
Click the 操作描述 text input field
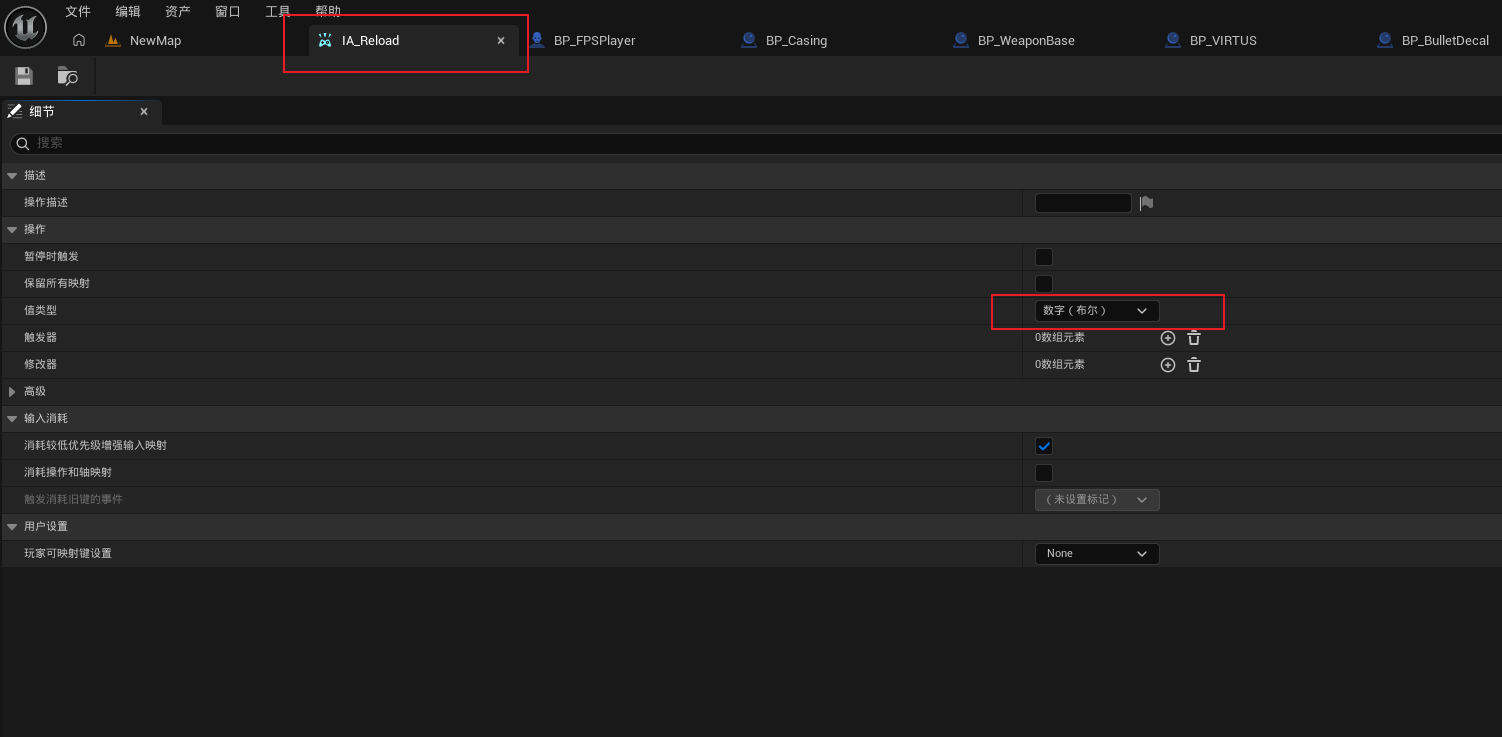[1083, 203]
